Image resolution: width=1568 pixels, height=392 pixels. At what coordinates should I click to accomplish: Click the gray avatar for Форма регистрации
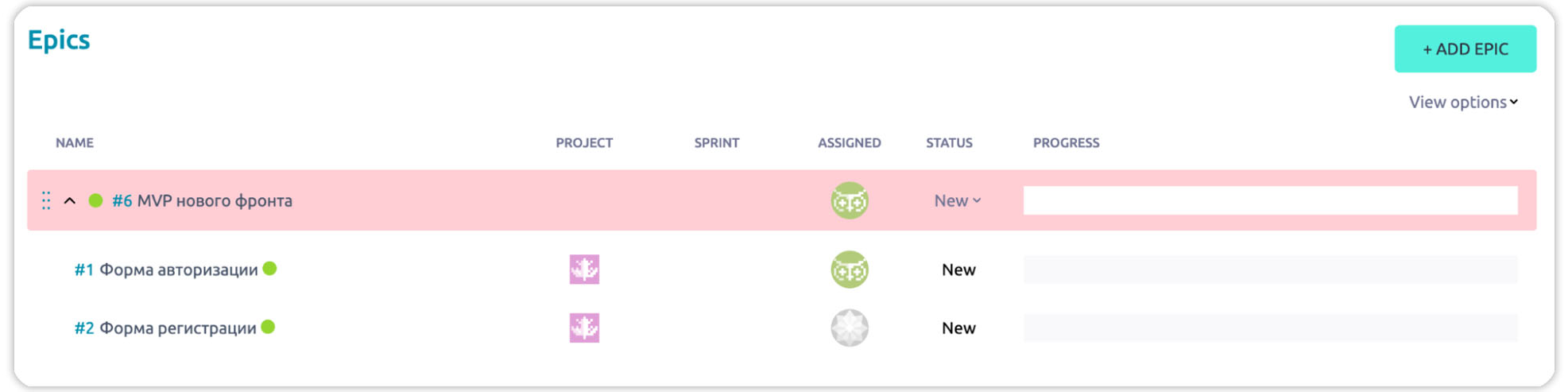point(849,328)
